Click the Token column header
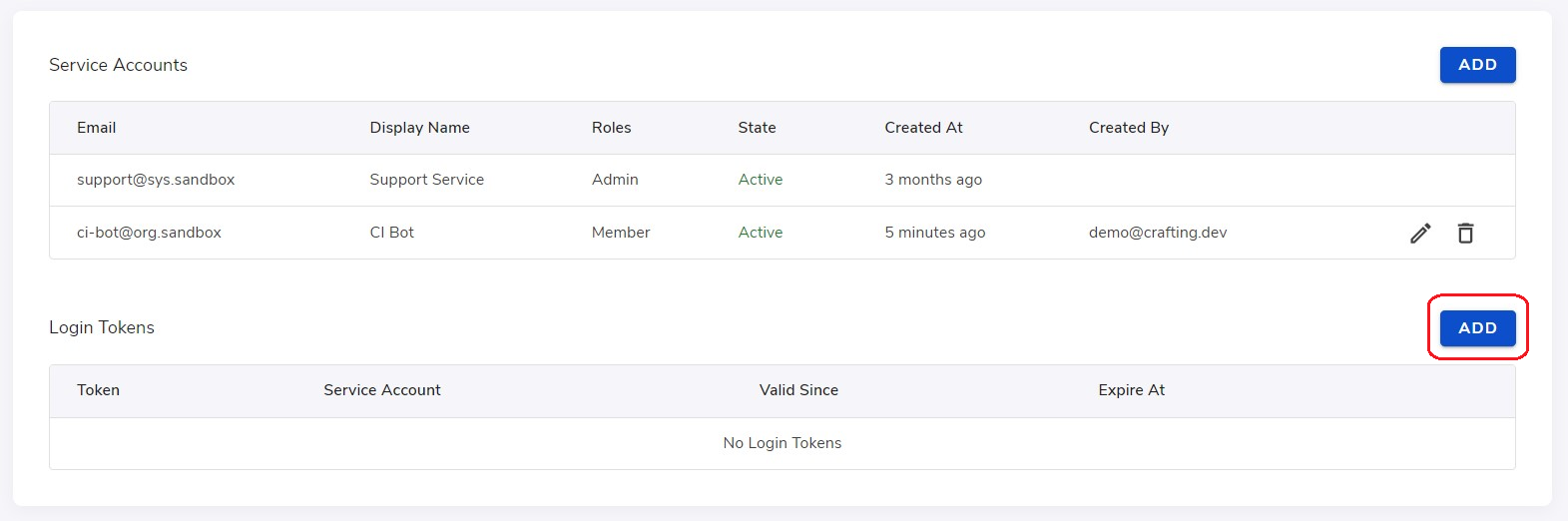The width and height of the screenshot is (1568, 521). tap(98, 390)
